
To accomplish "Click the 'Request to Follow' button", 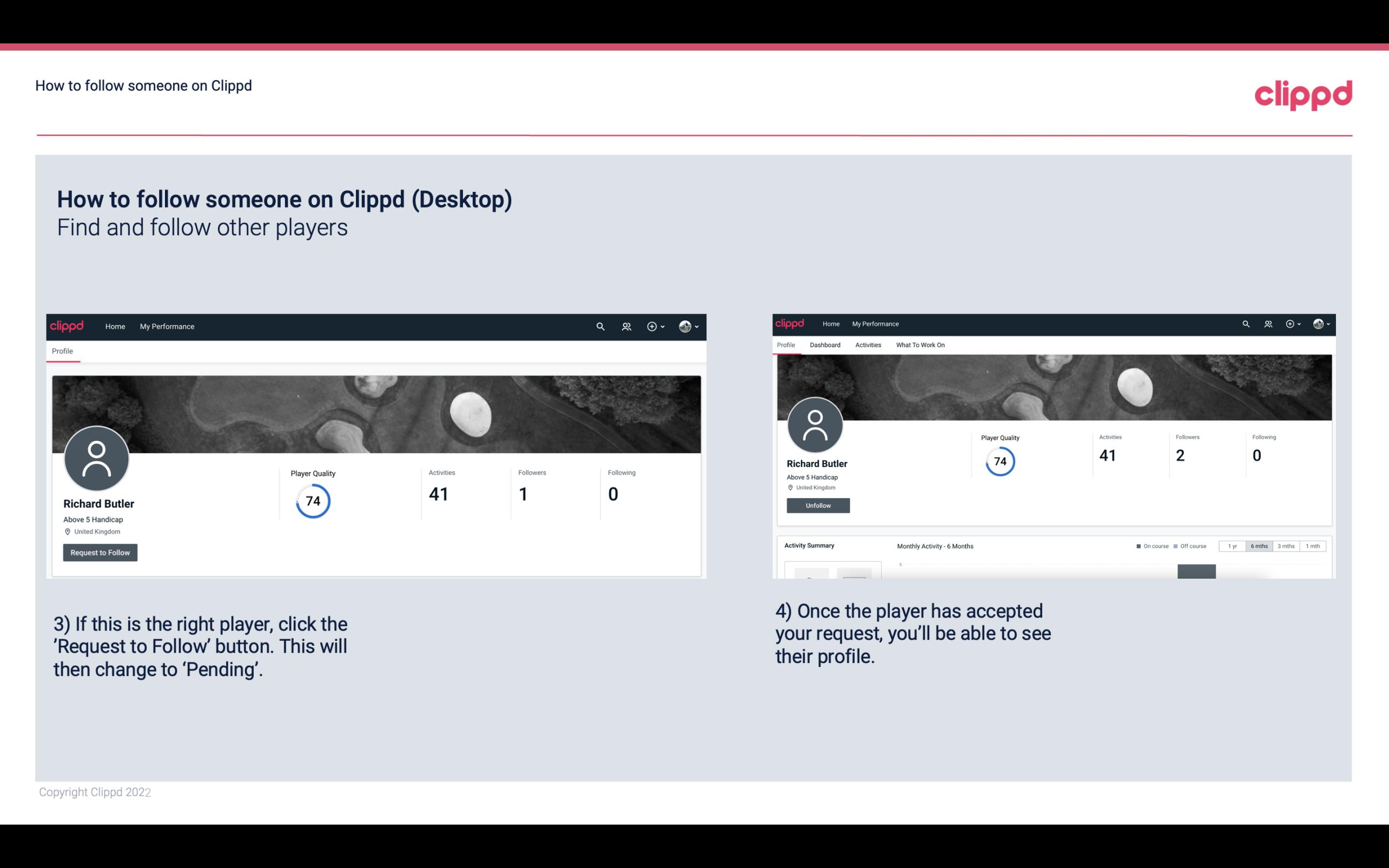I will (x=100, y=552).
